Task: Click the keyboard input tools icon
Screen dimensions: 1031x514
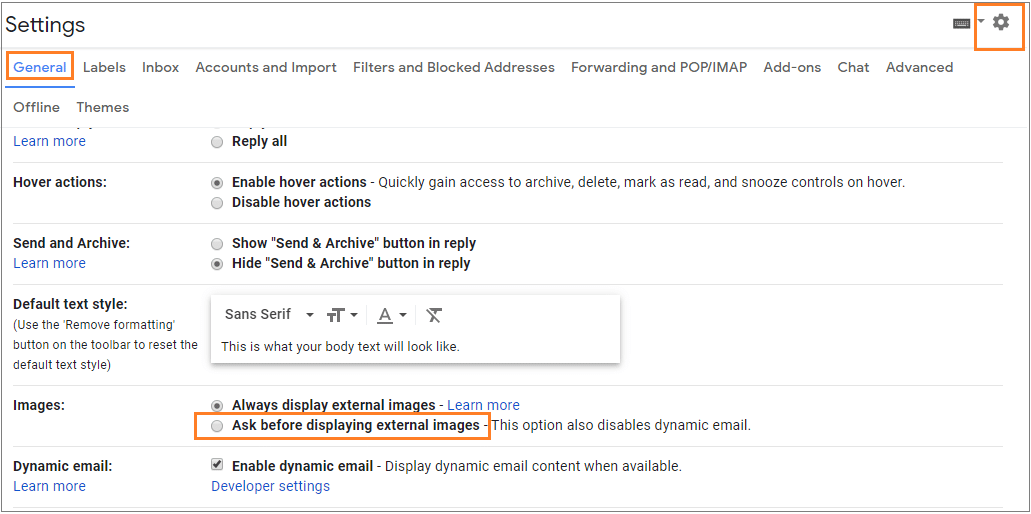Action: coord(961,23)
